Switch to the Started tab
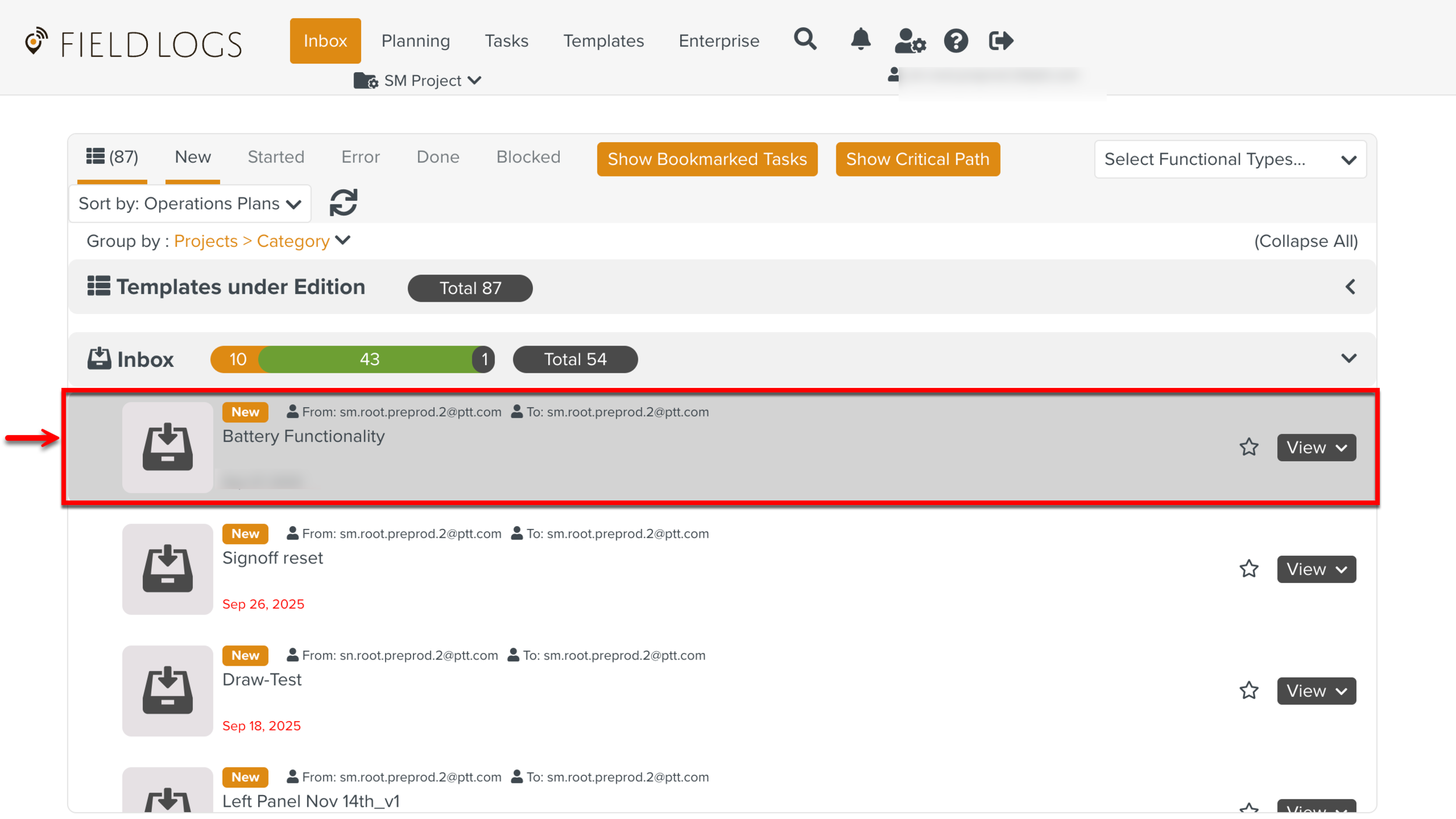1456x819 pixels. pos(276,157)
